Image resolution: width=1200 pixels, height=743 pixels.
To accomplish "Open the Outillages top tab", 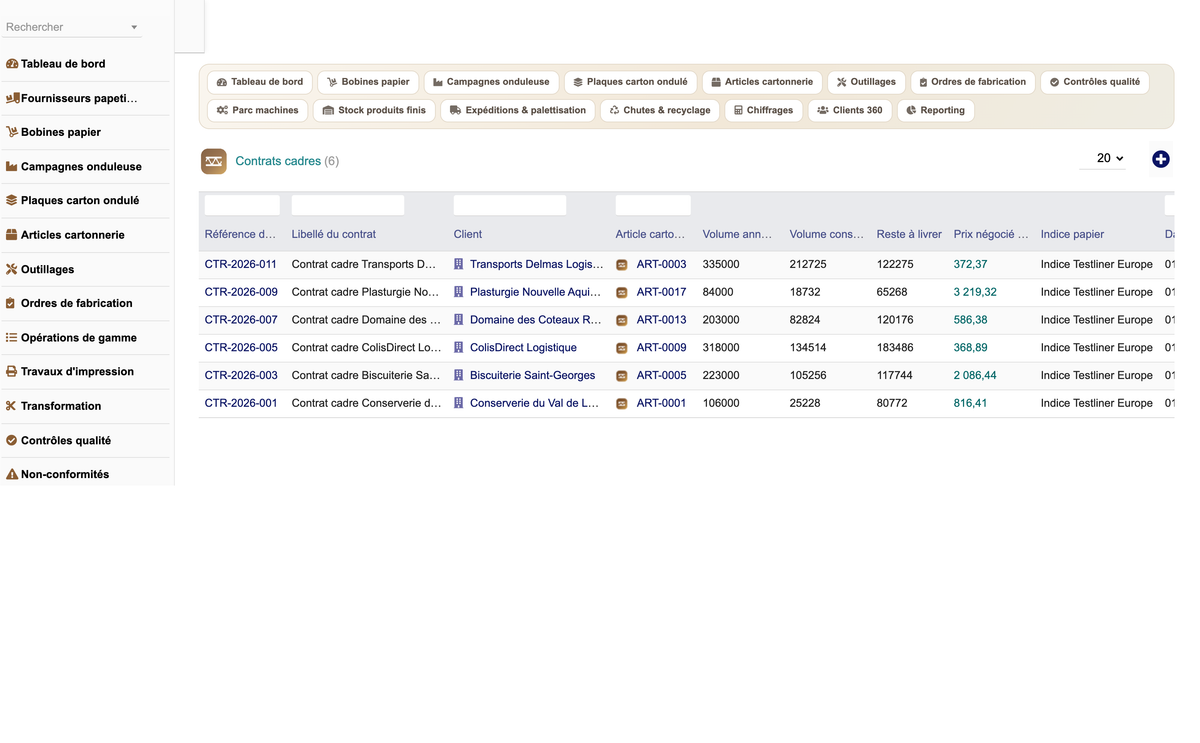I will point(867,82).
